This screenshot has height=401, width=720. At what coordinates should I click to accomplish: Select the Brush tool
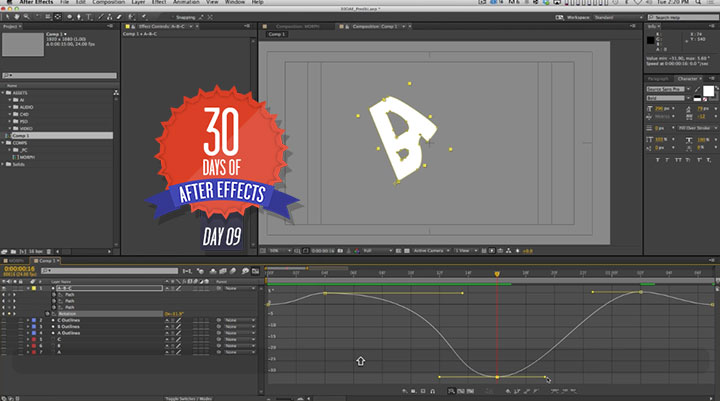[x=101, y=17]
